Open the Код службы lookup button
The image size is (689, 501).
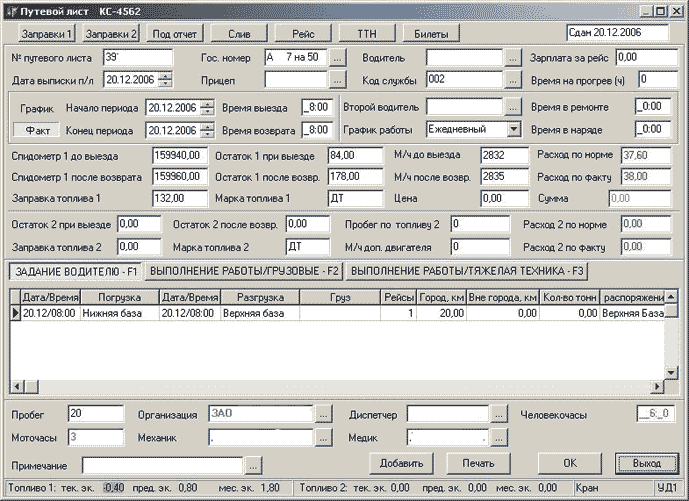click(512, 80)
